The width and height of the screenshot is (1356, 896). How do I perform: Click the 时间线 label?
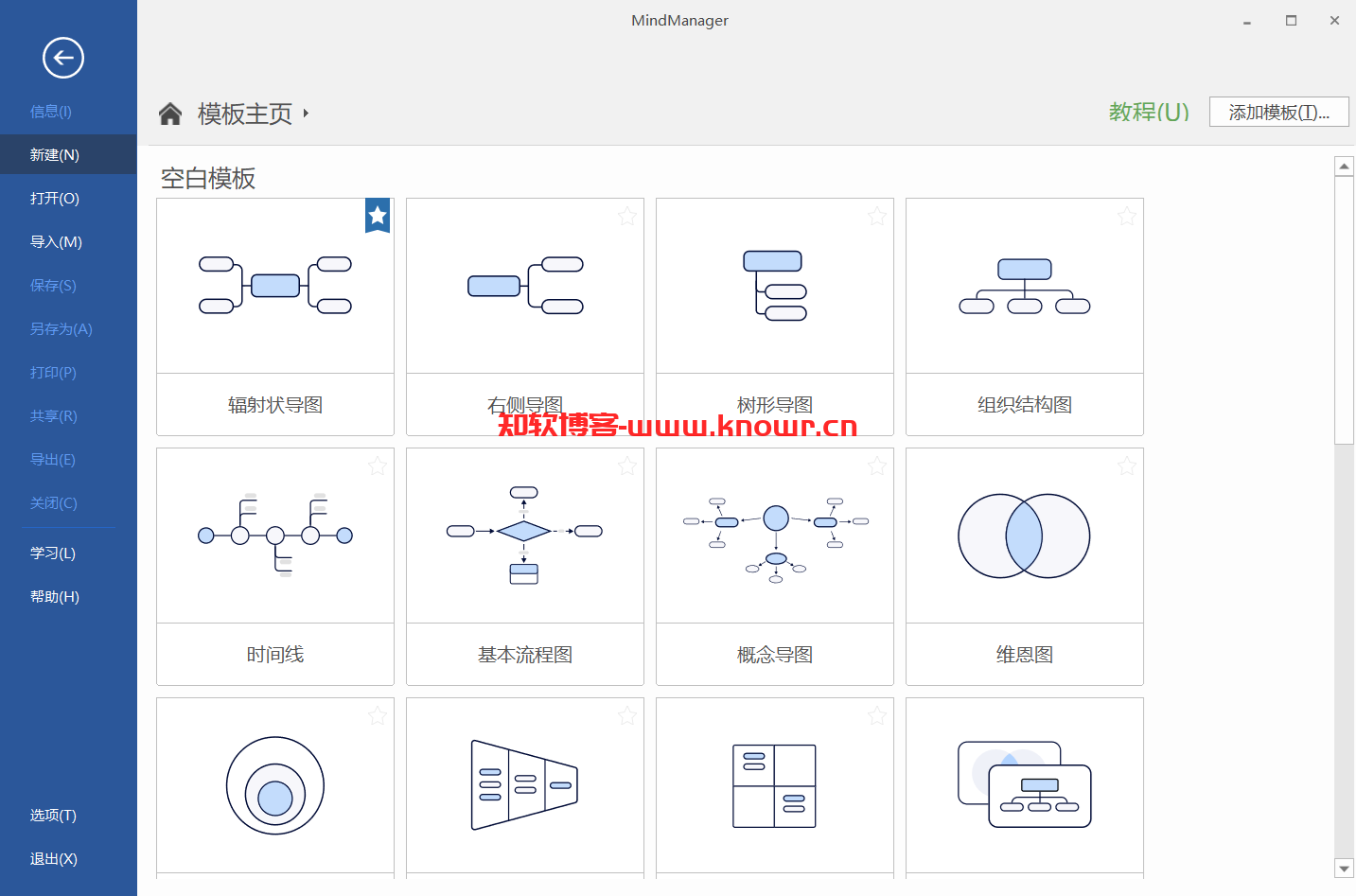pos(275,655)
